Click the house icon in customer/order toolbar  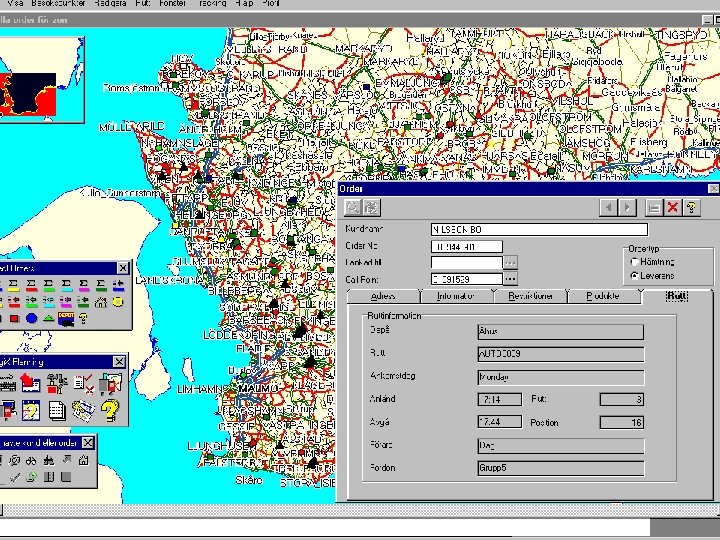point(84,460)
